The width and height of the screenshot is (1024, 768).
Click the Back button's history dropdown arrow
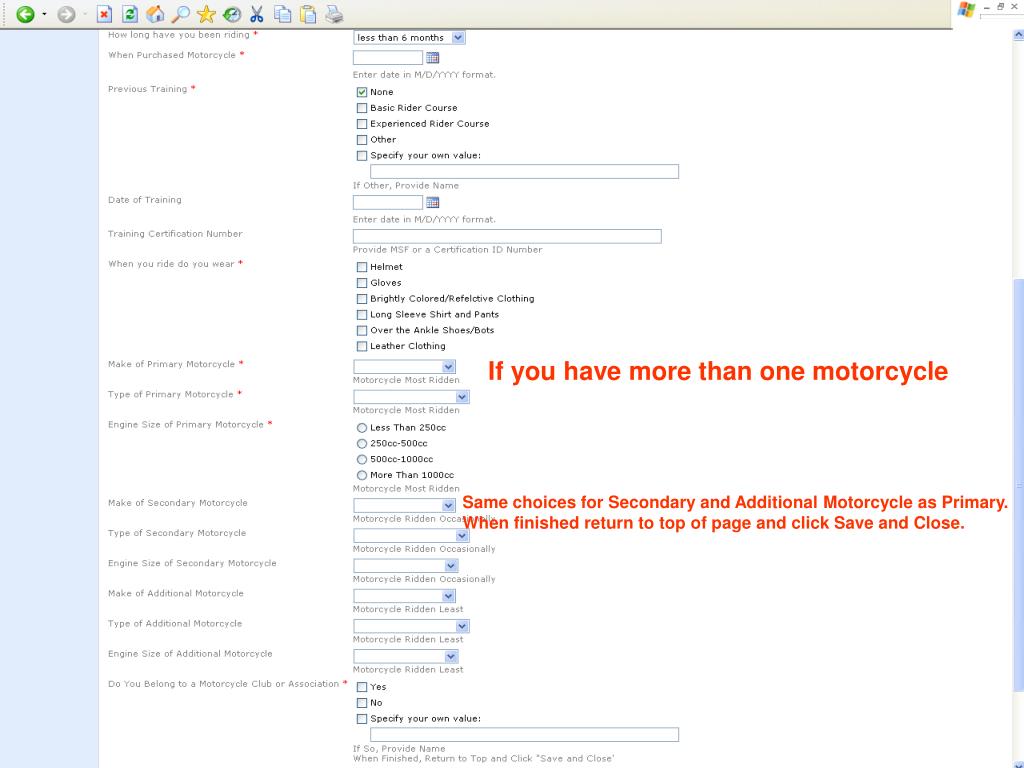pos(43,14)
